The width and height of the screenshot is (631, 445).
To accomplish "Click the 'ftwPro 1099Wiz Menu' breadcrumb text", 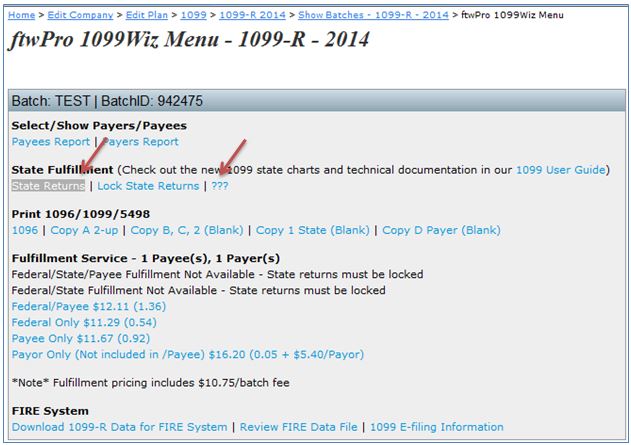I will 512,15.
